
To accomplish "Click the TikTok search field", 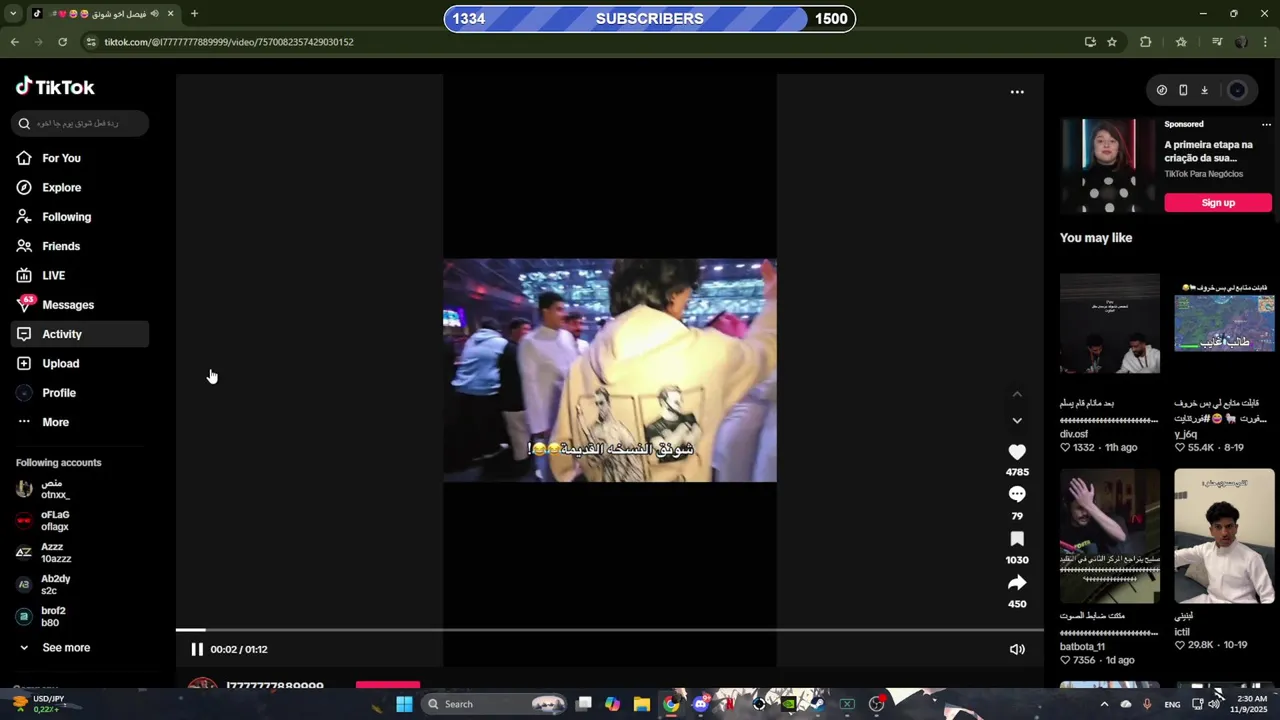I will click(x=80, y=123).
